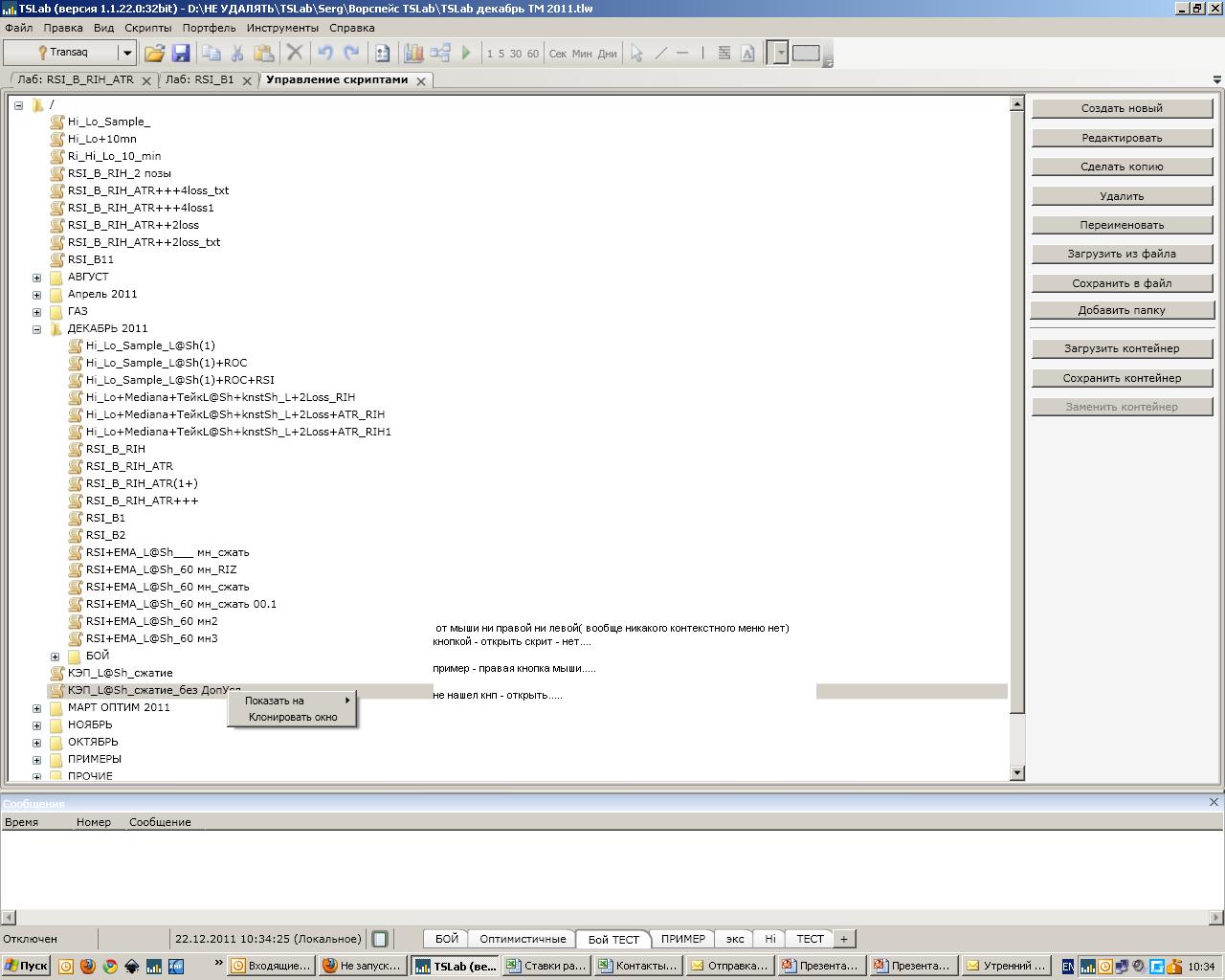Click the bar chart toolbar icon
Screen dimensions: 1225x980
(x=413, y=54)
